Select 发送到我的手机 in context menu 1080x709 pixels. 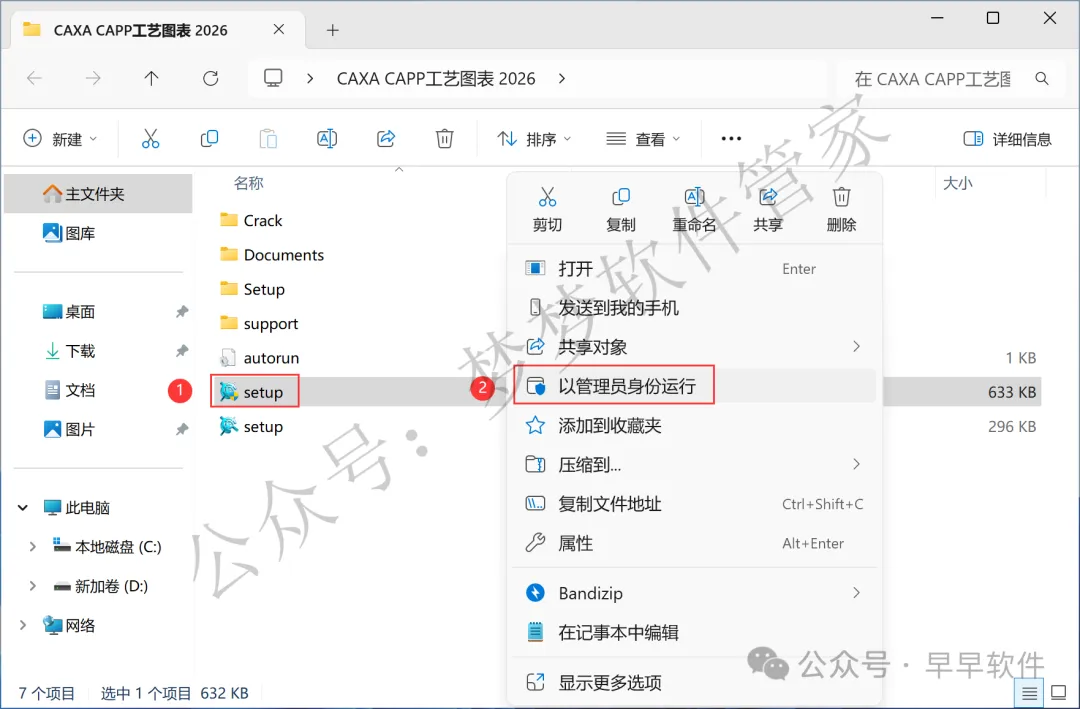click(x=695, y=307)
